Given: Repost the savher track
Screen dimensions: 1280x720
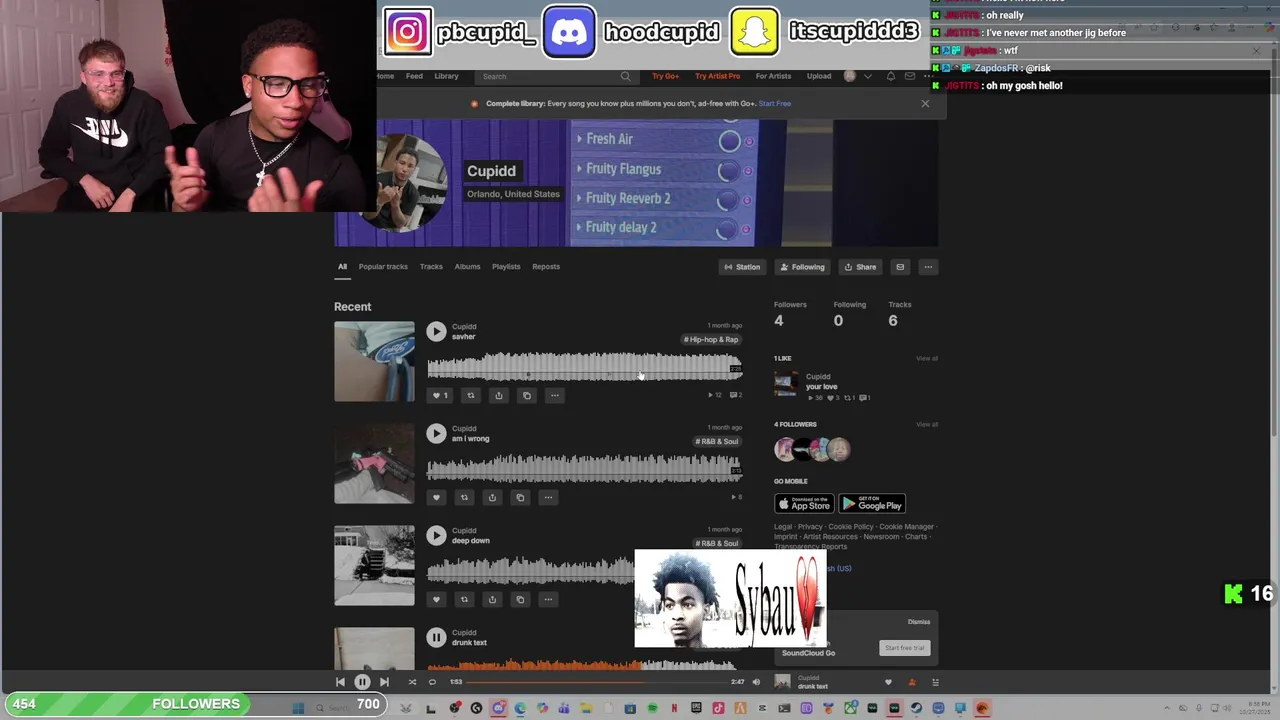Looking at the screenshot, I should pos(471,395).
